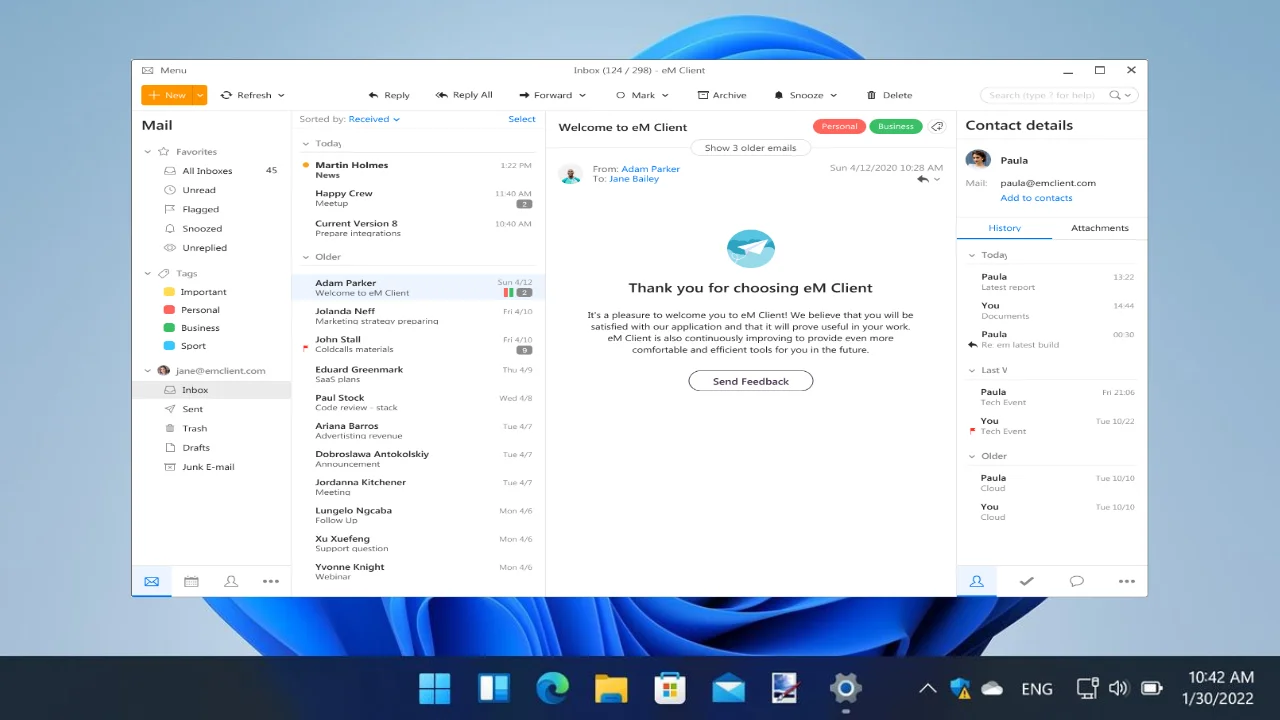Switch to the Attachments tab

(1099, 228)
